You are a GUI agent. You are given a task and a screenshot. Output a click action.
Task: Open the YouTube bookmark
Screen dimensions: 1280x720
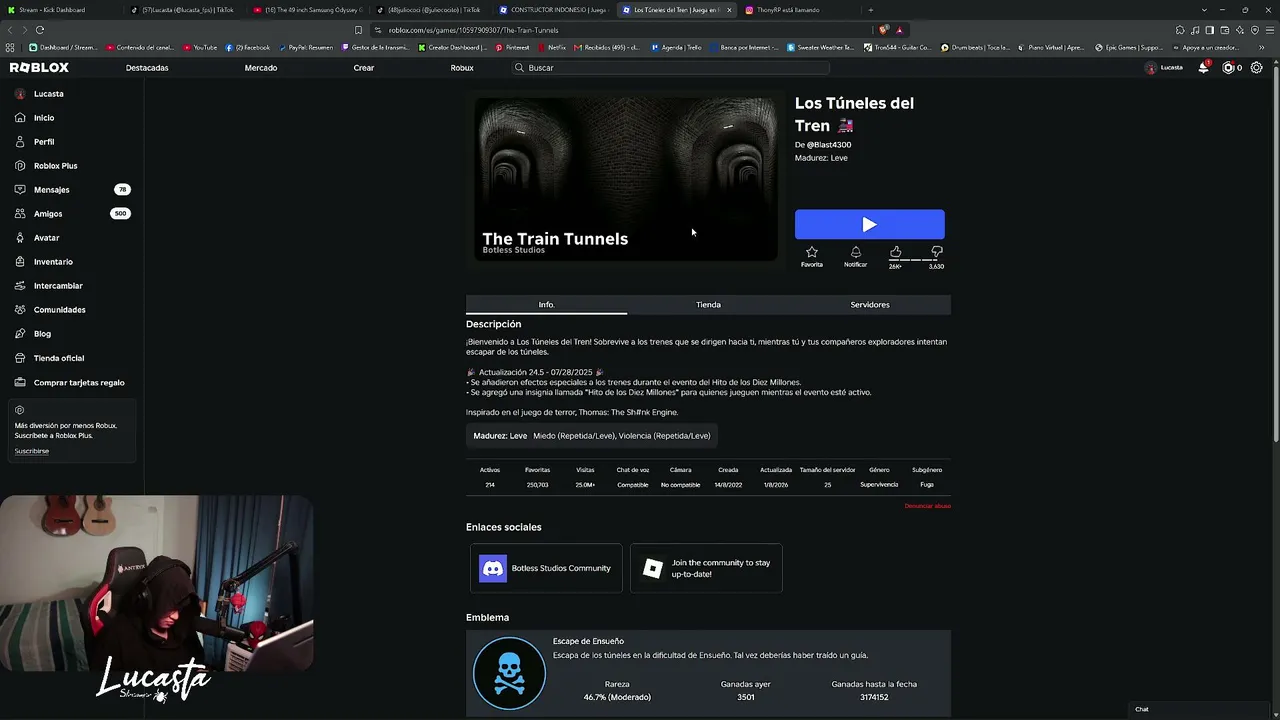(x=200, y=47)
